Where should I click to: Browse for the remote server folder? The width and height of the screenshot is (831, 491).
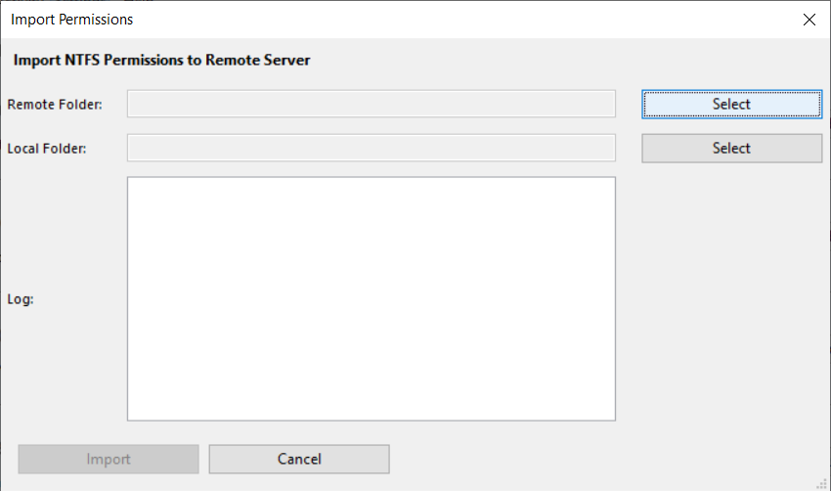pyautogui.click(x=731, y=104)
